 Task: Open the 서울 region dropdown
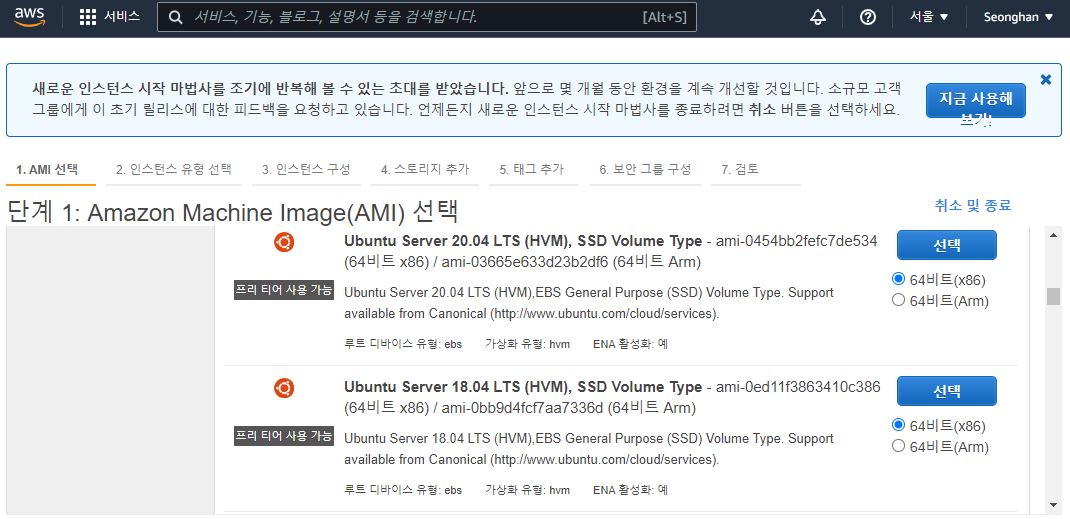coord(929,17)
